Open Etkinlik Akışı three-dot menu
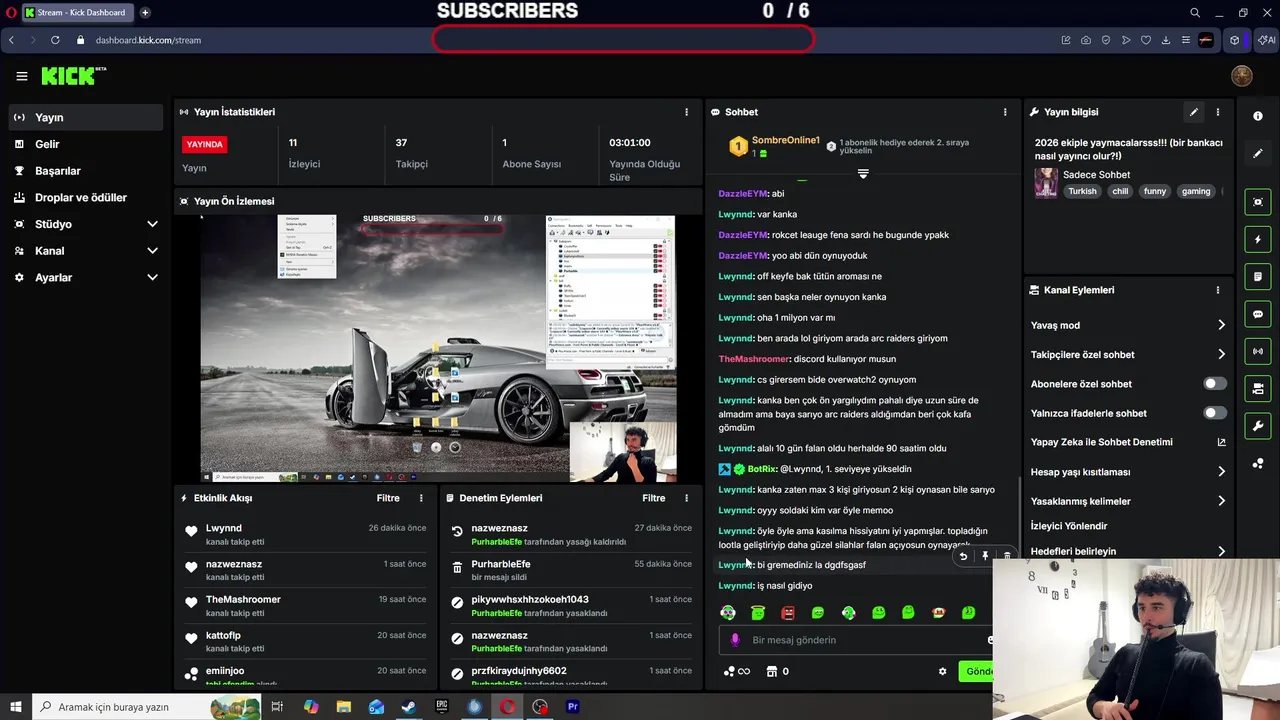Viewport: 1280px width, 720px height. tap(421, 498)
